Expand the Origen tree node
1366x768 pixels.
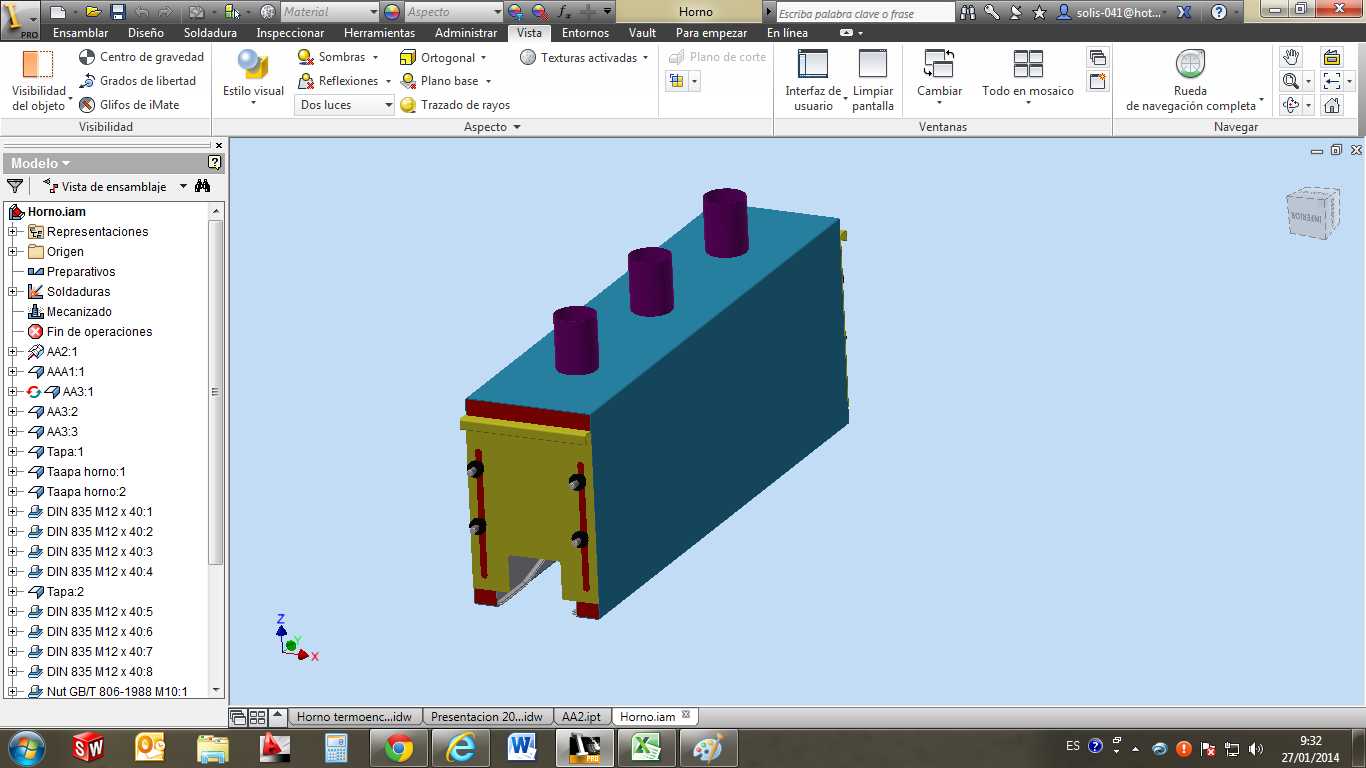13,252
